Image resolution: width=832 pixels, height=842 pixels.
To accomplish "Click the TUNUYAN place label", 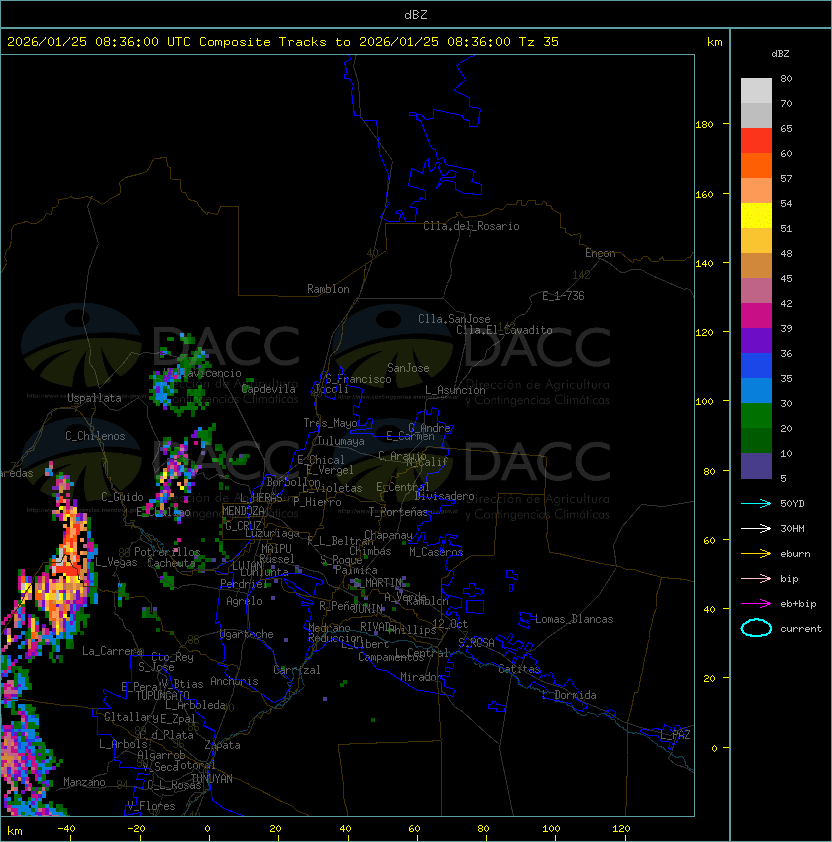I will 212,779.
